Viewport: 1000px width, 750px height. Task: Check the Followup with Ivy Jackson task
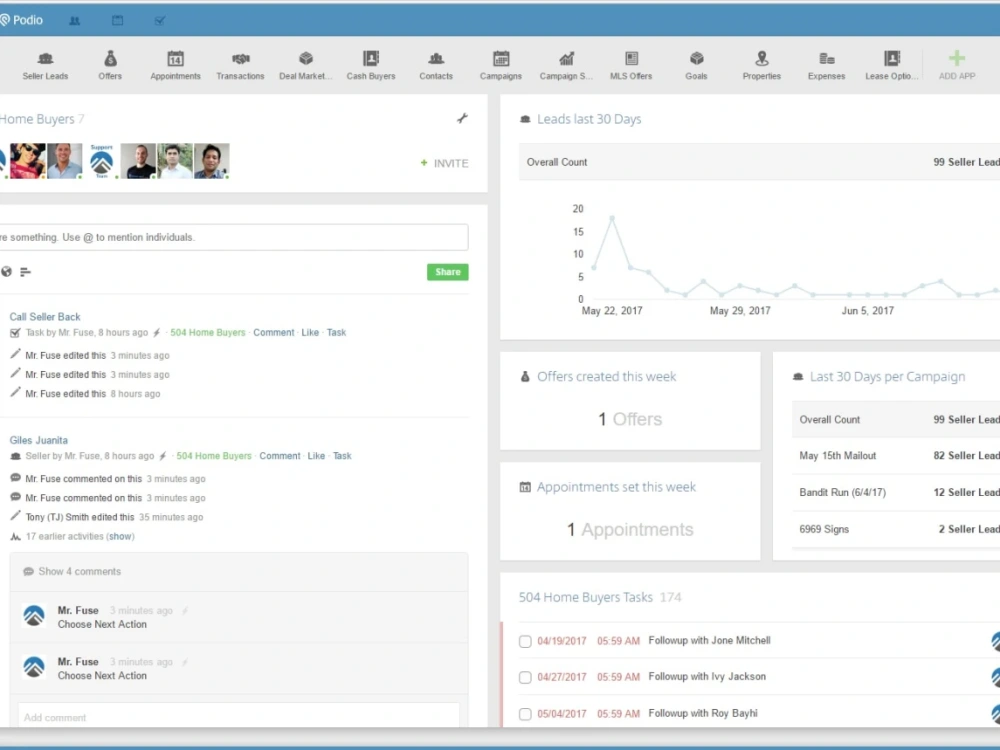click(525, 677)
